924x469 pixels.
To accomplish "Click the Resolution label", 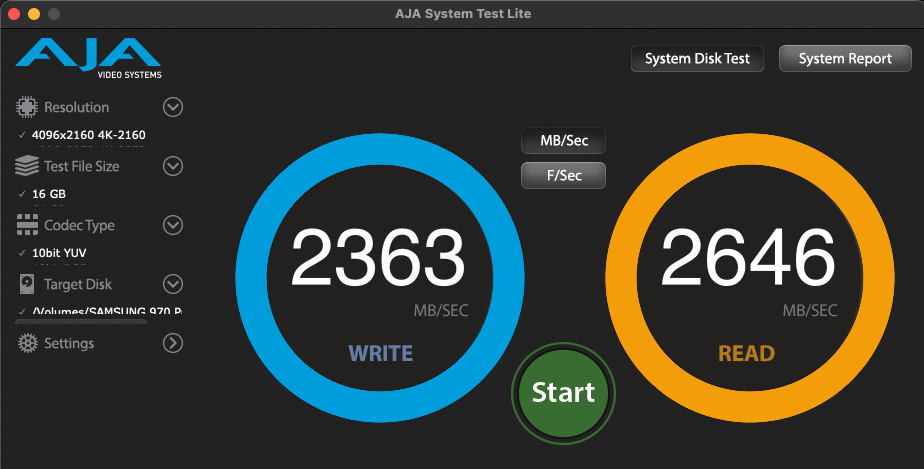I will click(77, 107).
